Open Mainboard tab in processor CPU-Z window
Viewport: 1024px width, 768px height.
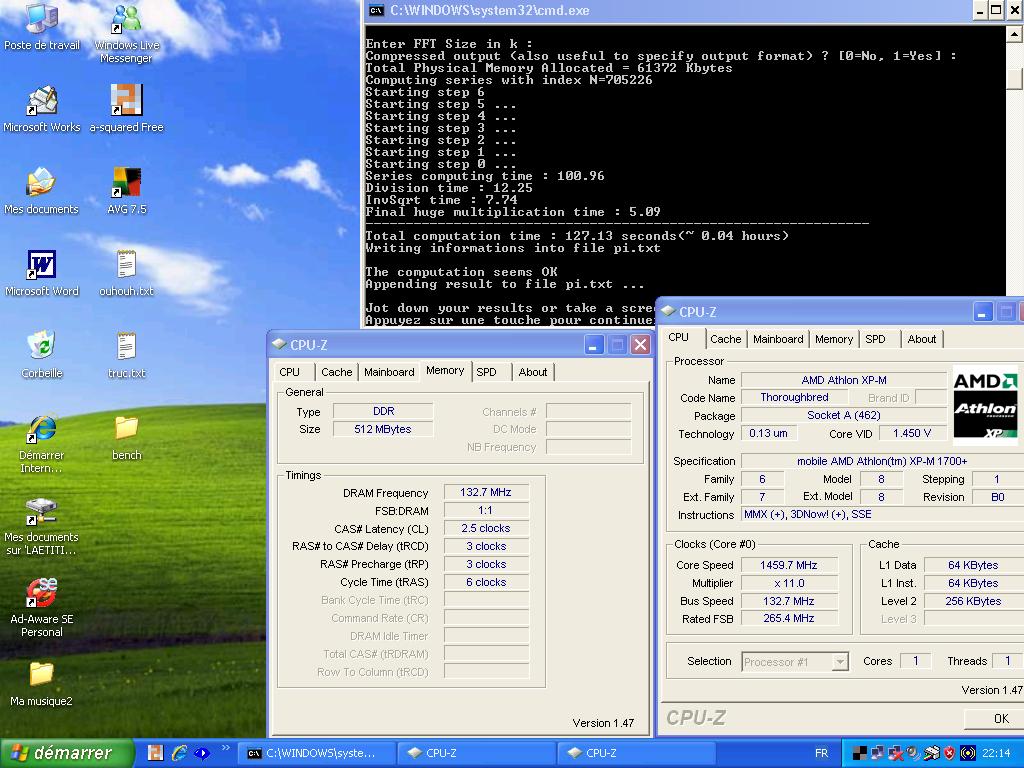coord(778,339)
